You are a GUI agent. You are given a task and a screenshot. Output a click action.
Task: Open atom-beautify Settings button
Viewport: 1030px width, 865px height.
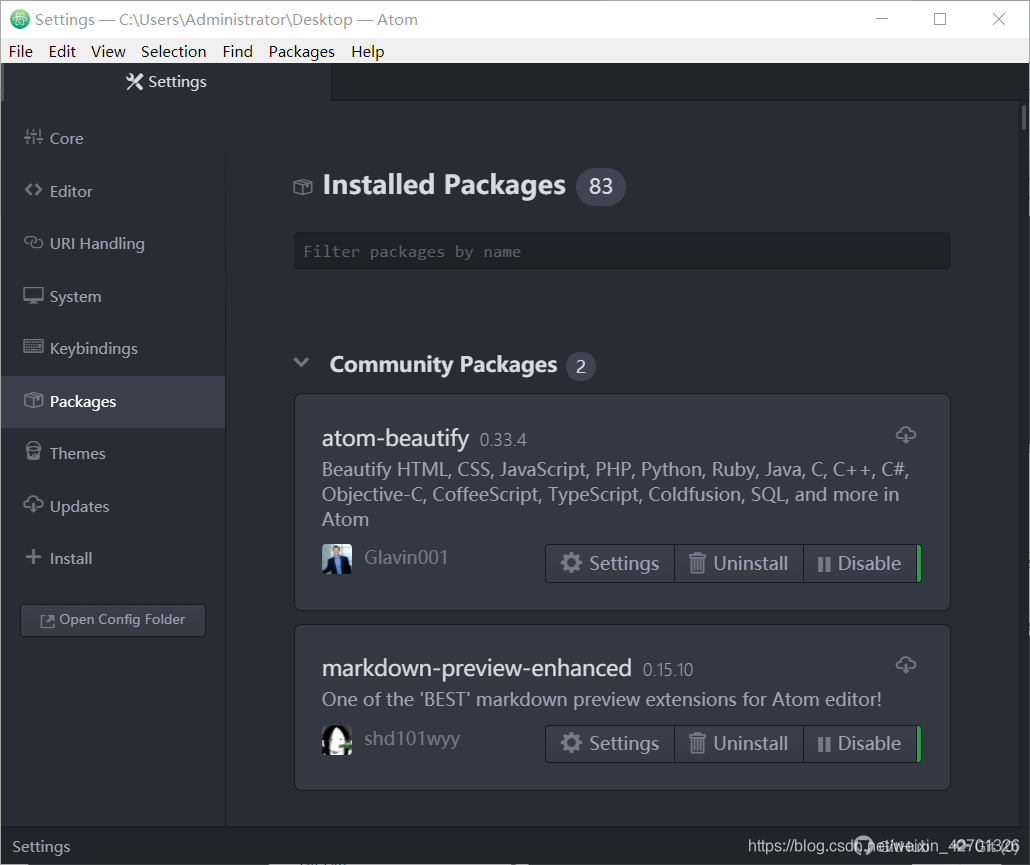pos(610,564)
